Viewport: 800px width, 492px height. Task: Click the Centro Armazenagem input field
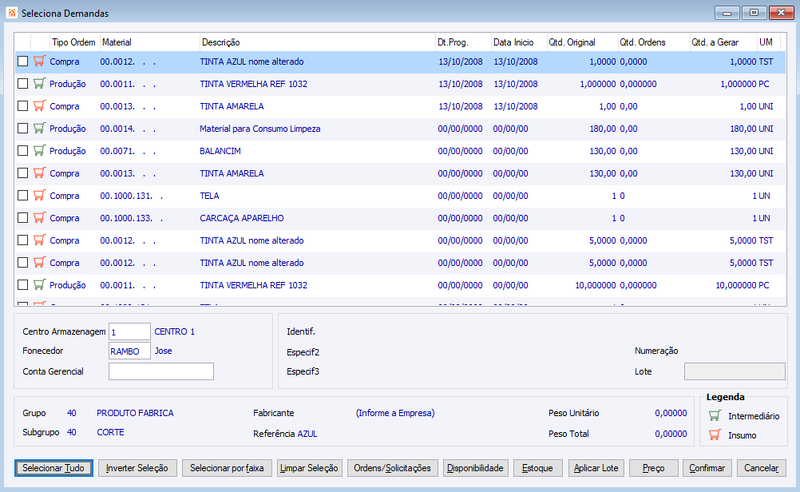point(130,332)
